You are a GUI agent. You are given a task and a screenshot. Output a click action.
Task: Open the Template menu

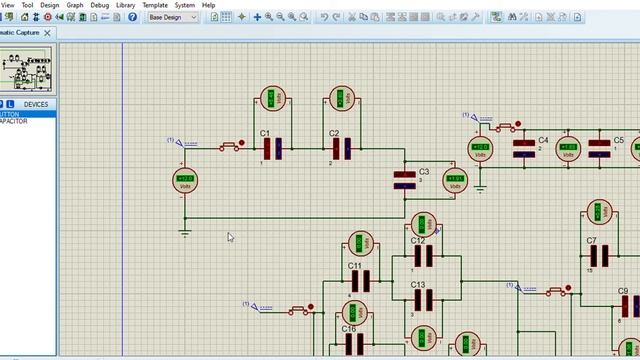click(x=155, y=5)
